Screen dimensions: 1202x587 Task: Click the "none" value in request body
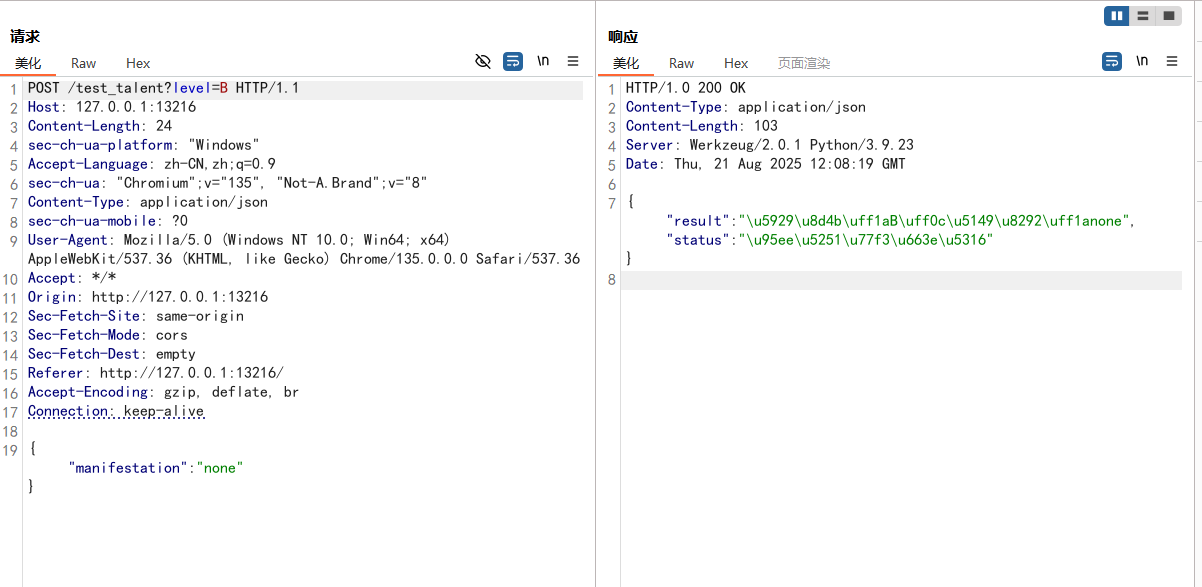point(220,468)
